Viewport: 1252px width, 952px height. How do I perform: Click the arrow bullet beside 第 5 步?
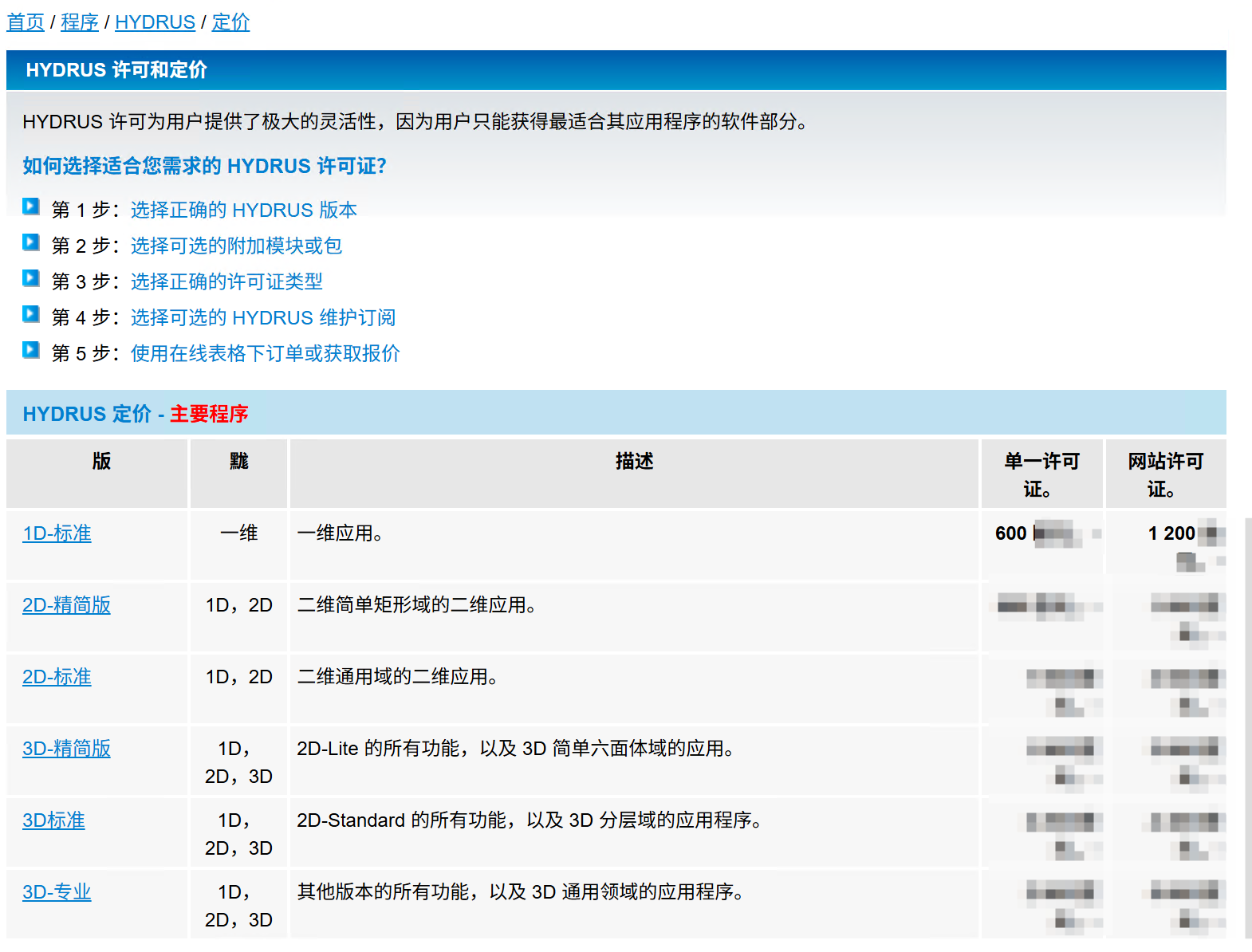(x=31, y=350)
